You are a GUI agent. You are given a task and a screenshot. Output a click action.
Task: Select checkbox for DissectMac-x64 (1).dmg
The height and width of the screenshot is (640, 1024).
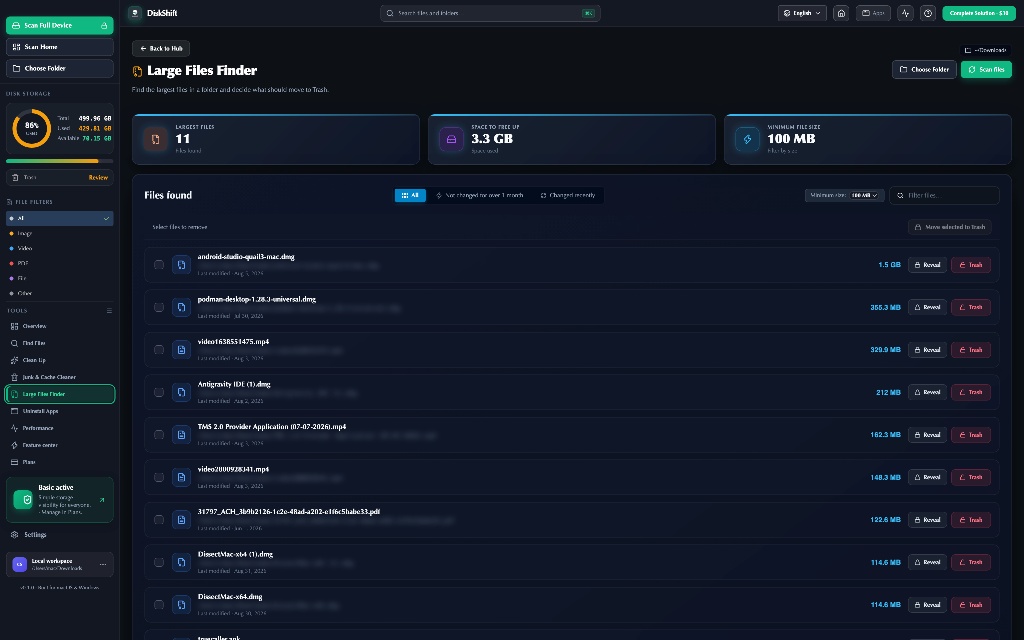click(159, 562)
